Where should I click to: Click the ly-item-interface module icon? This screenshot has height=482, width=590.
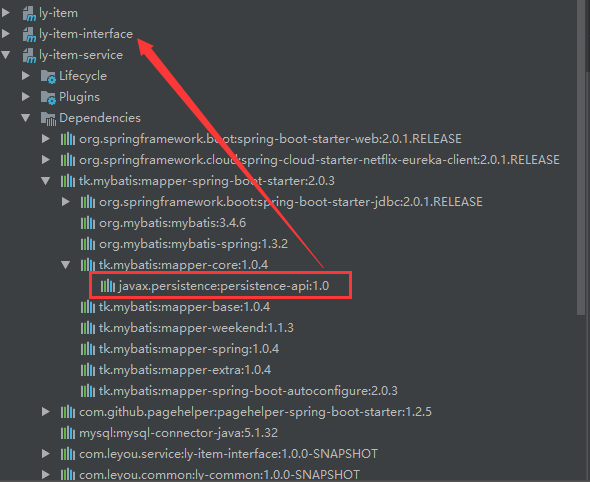pos(29,35)
